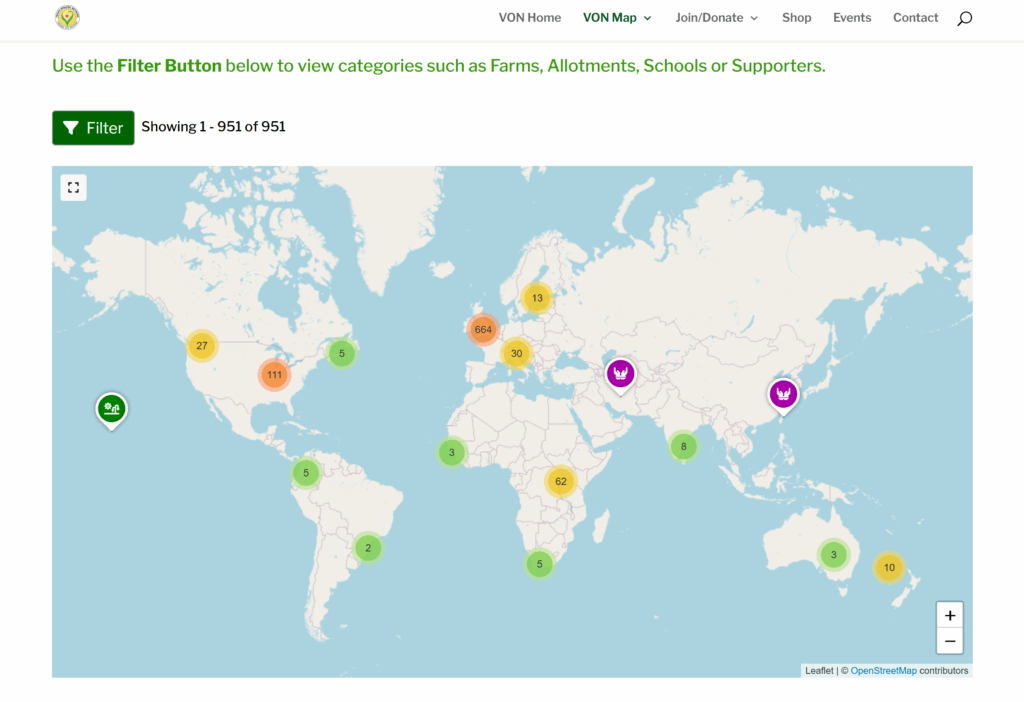Open the Shop menu item
The width and height of the screenshot is (1024, 702).
click(797, 18)
